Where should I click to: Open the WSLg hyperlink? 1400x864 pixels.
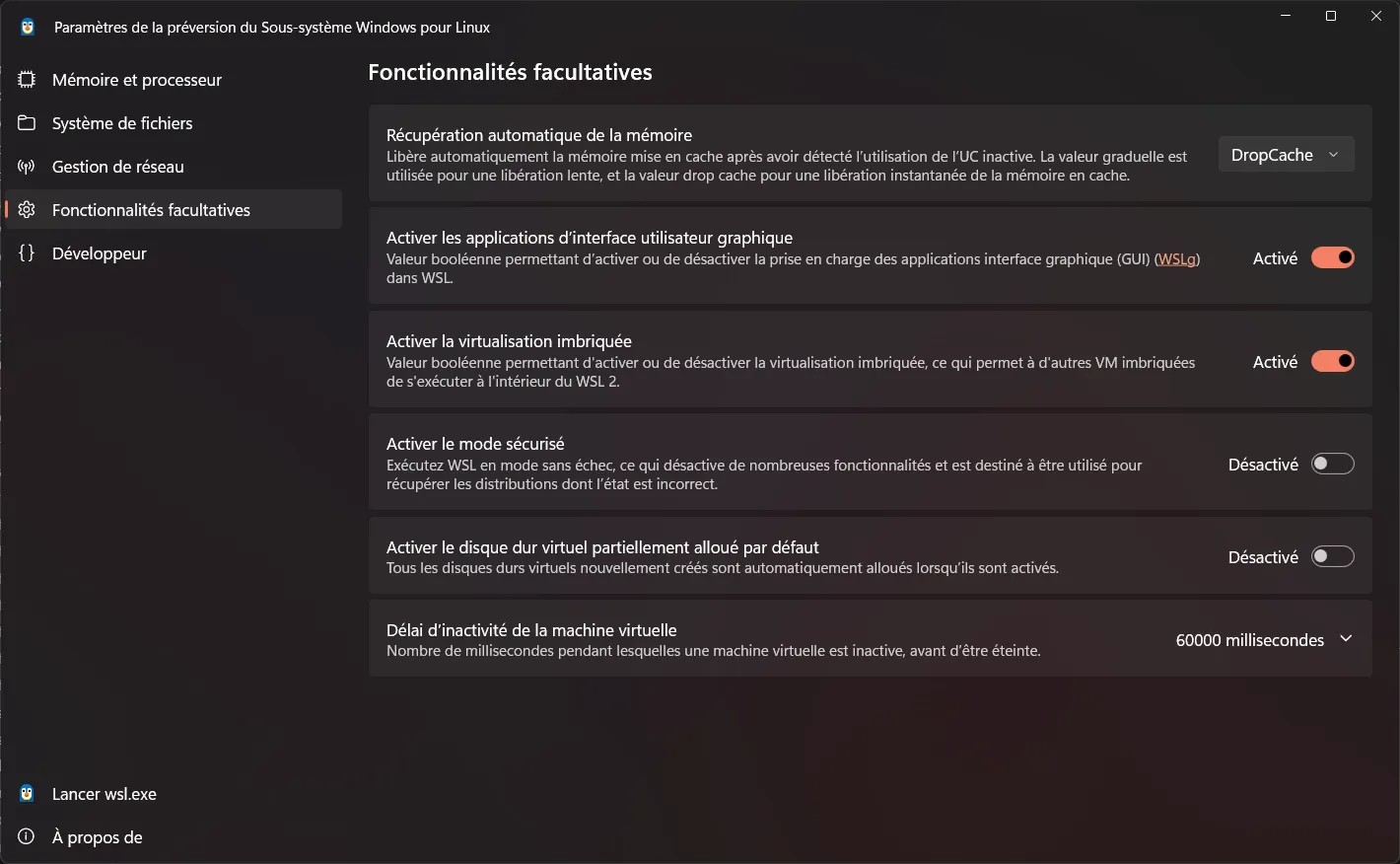pyautogui.click(x=1177, y=258)
